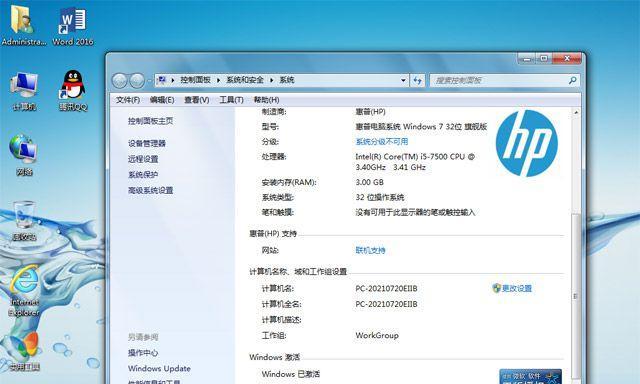Open 设备管理器 from sidebar
The image size is (640, 384).
pos(147,143)
